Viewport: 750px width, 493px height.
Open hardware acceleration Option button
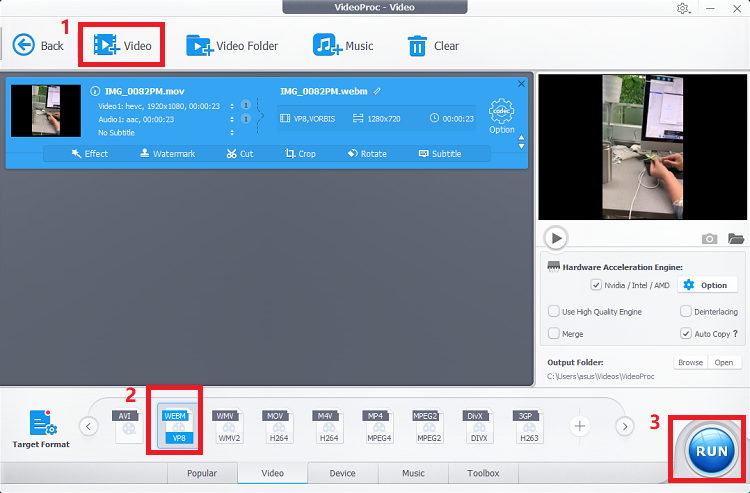click(x=708, y=285)
